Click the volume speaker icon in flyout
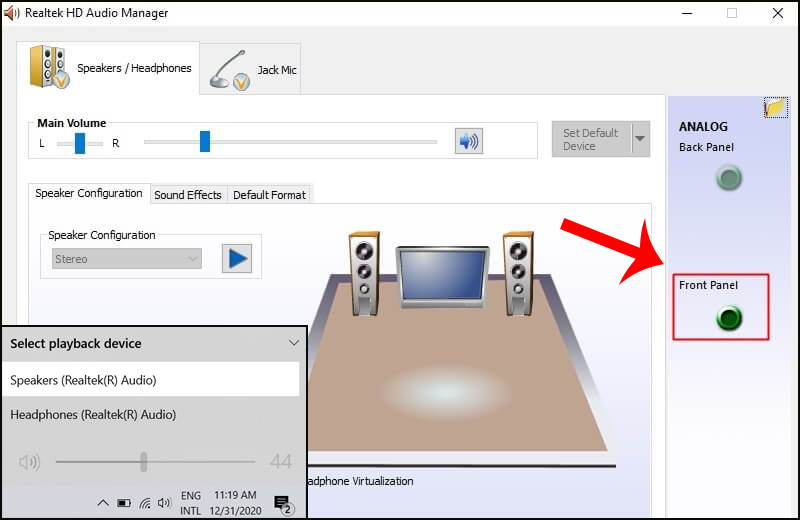Viewport: 800px width, 520px height. pyautogui.click(x=30, y=462)
